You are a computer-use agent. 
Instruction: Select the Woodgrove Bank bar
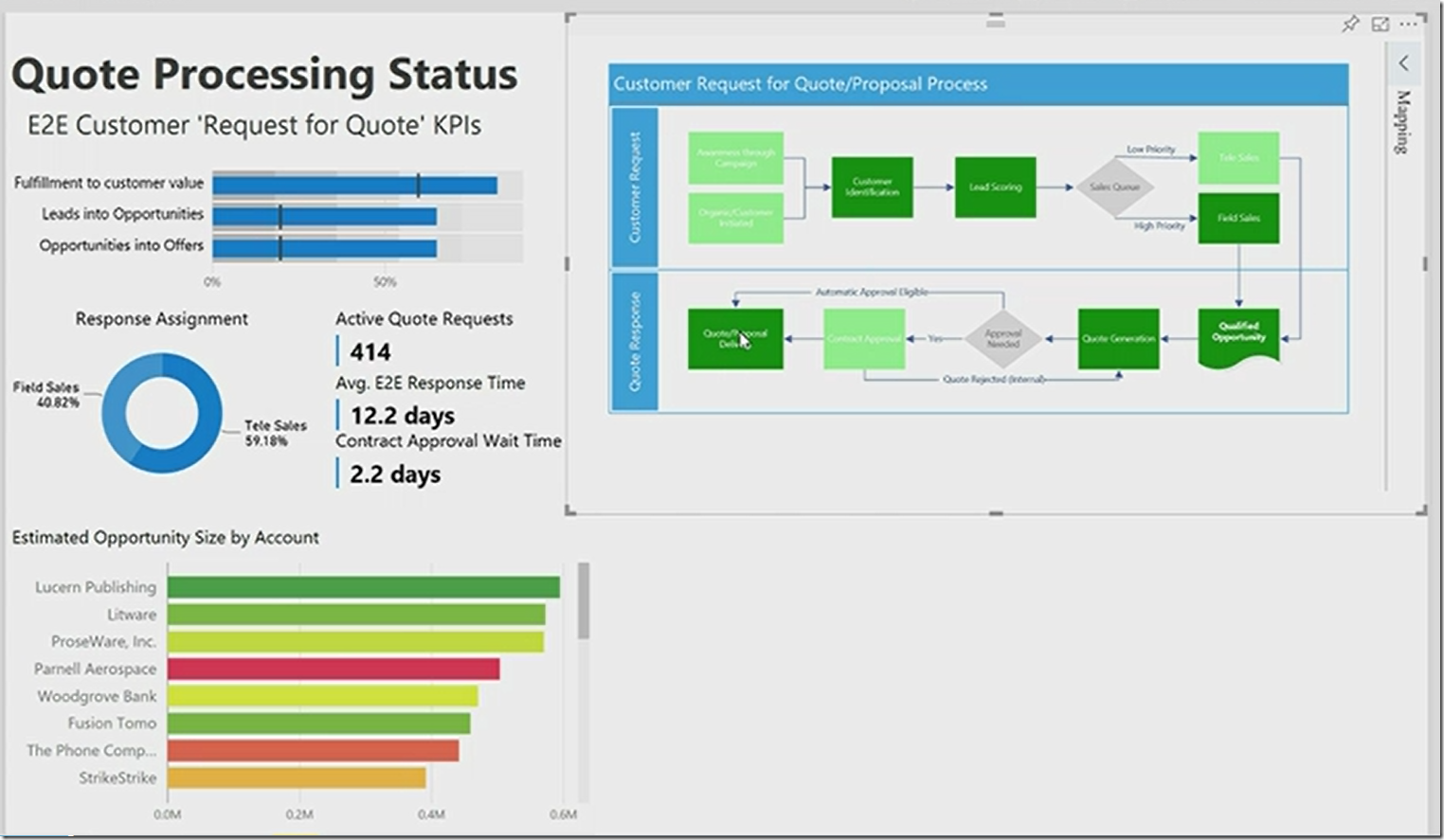322,696
